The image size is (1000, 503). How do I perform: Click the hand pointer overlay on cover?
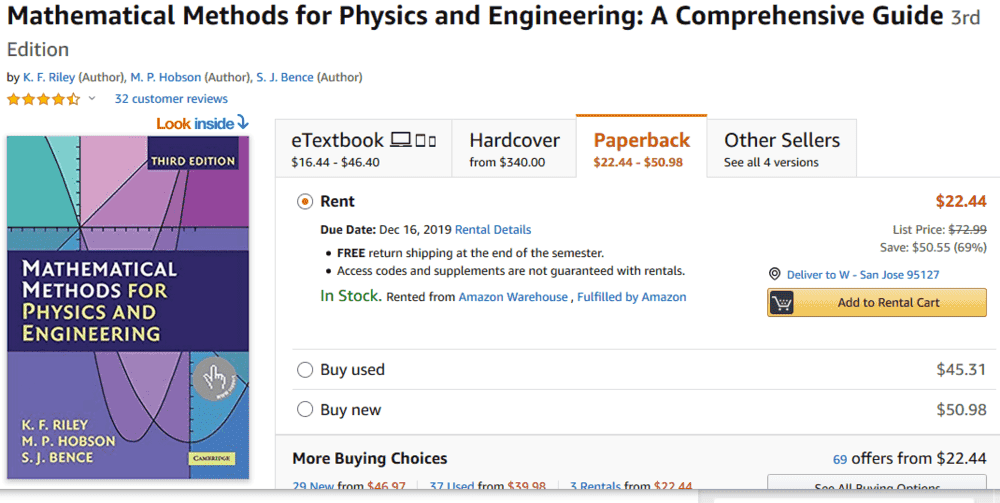(x=214, y=378)
